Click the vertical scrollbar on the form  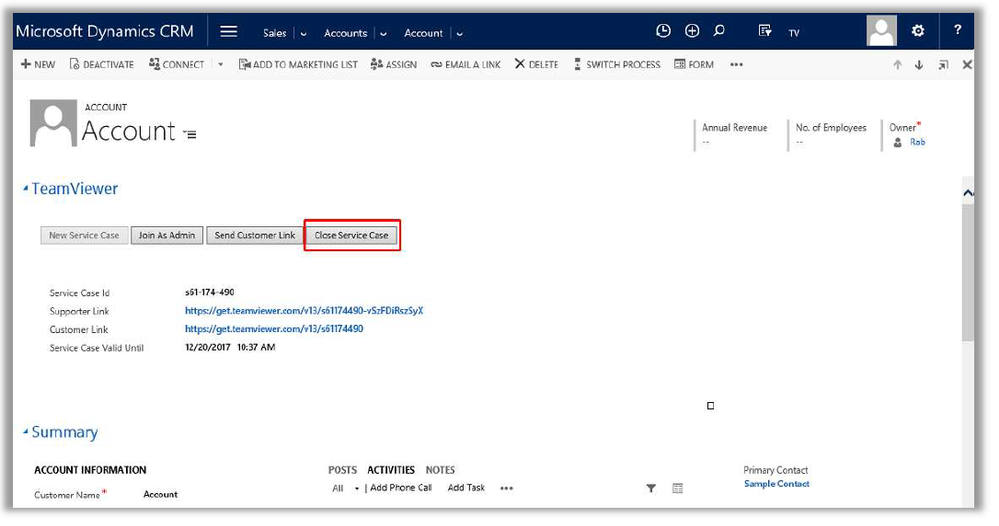click(x=967, y=280)
